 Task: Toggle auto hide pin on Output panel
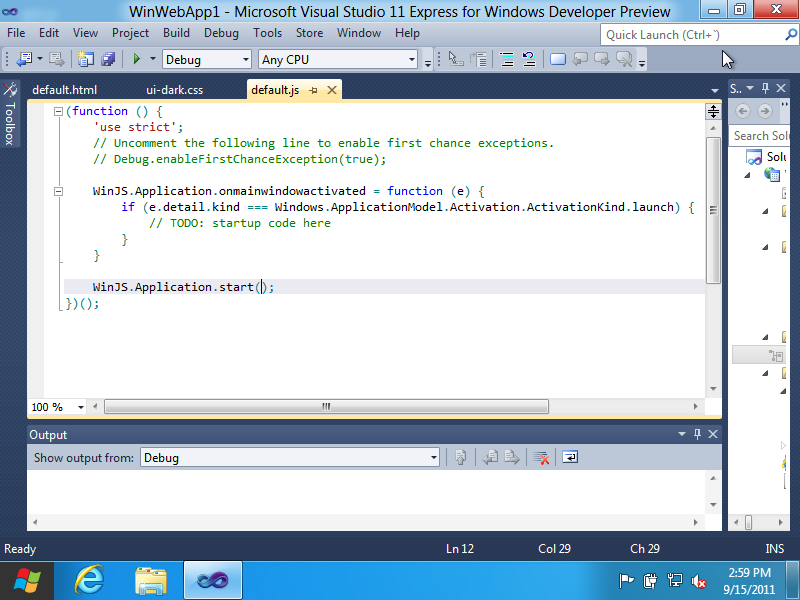(697, 435)
